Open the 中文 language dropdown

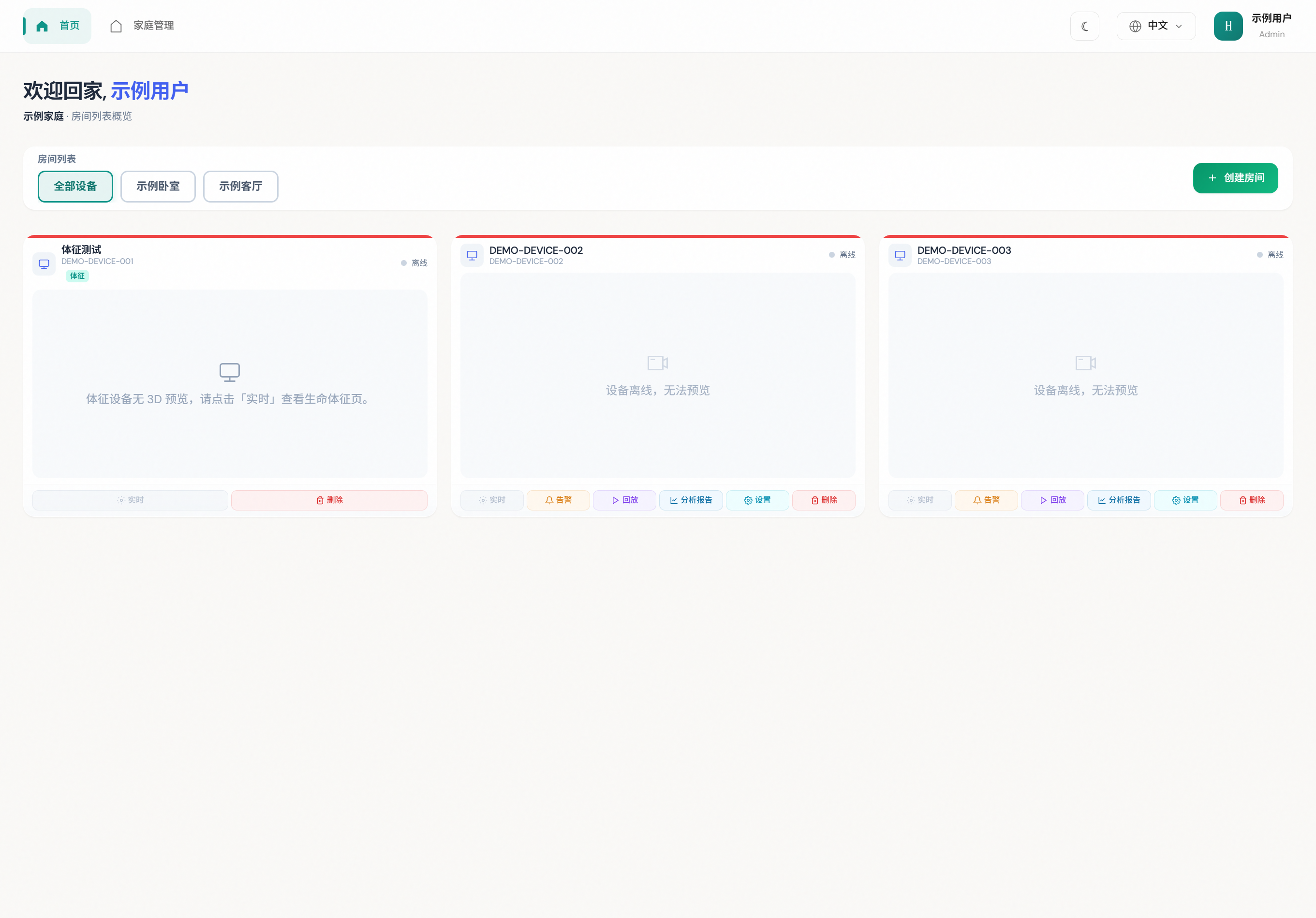[1155, 27]
